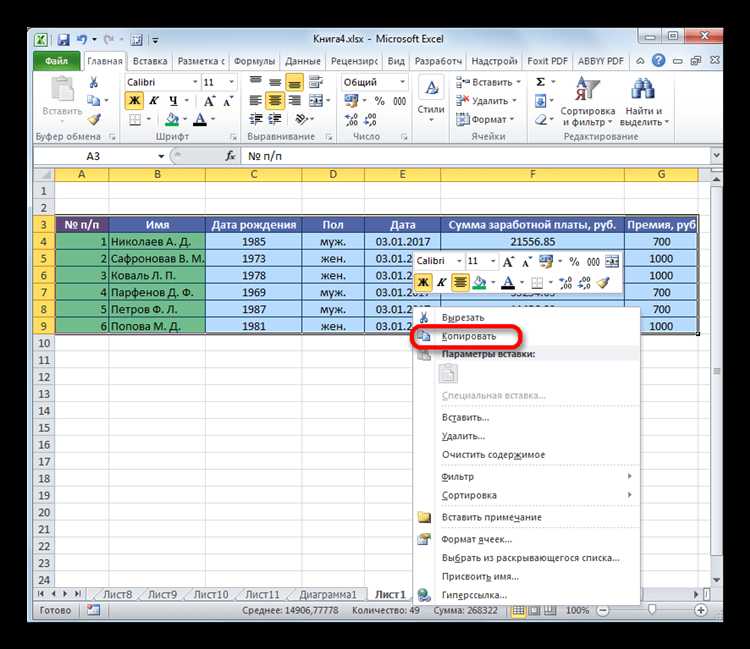
Task: Open Найти и выделить binoculars menu
Action: (x=643, y=102)
